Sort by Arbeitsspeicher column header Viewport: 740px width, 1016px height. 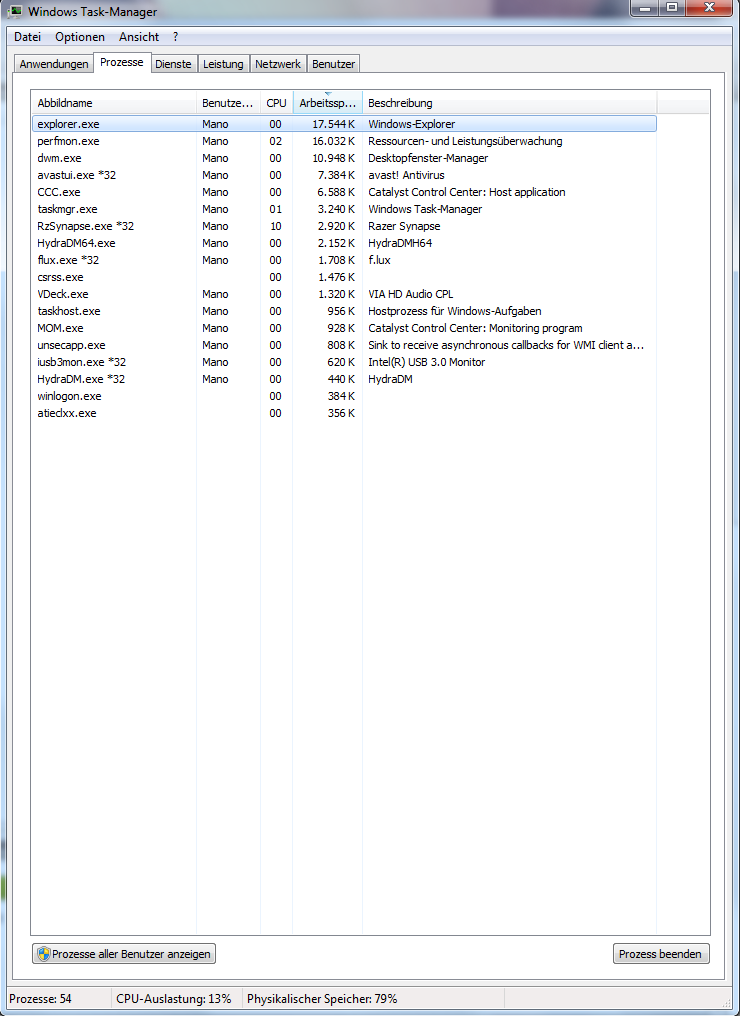(328, 103)
